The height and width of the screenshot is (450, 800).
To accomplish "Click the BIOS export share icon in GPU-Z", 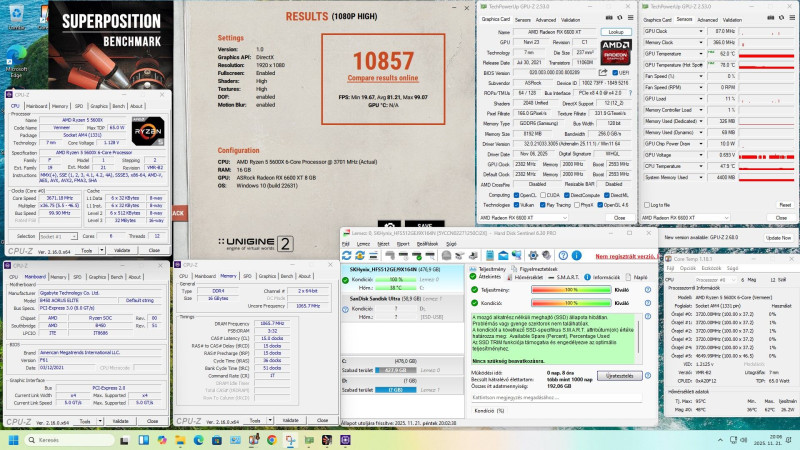I will pos(603,72).
